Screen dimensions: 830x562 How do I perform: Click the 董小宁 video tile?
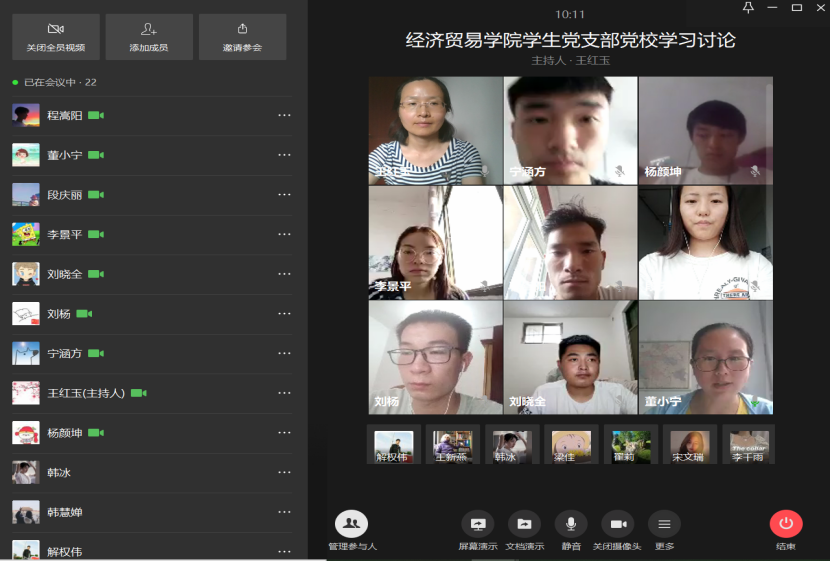click(x=706, y=358)
